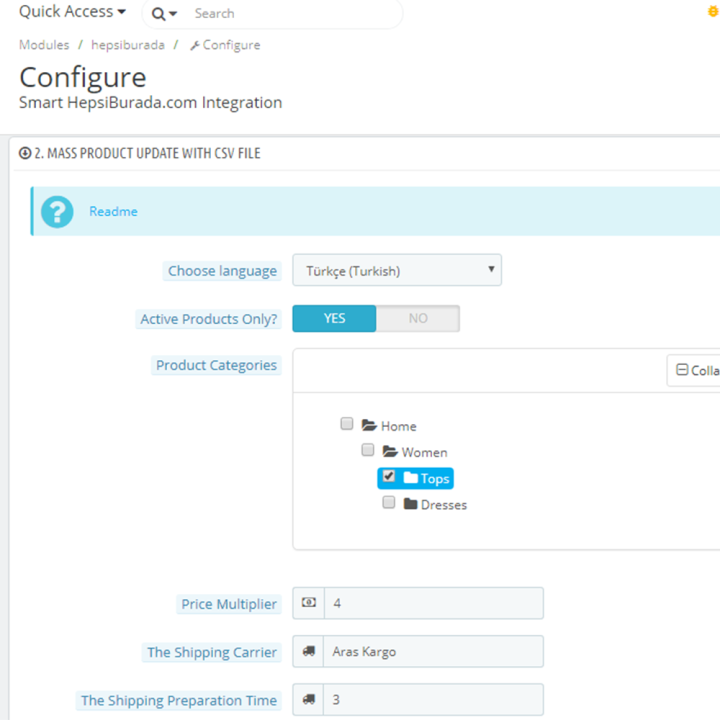Viewport: 720px width, 720px height.
Task: Click the truck icon beside Shipping Carrier
Action: [x=309, y=651]
